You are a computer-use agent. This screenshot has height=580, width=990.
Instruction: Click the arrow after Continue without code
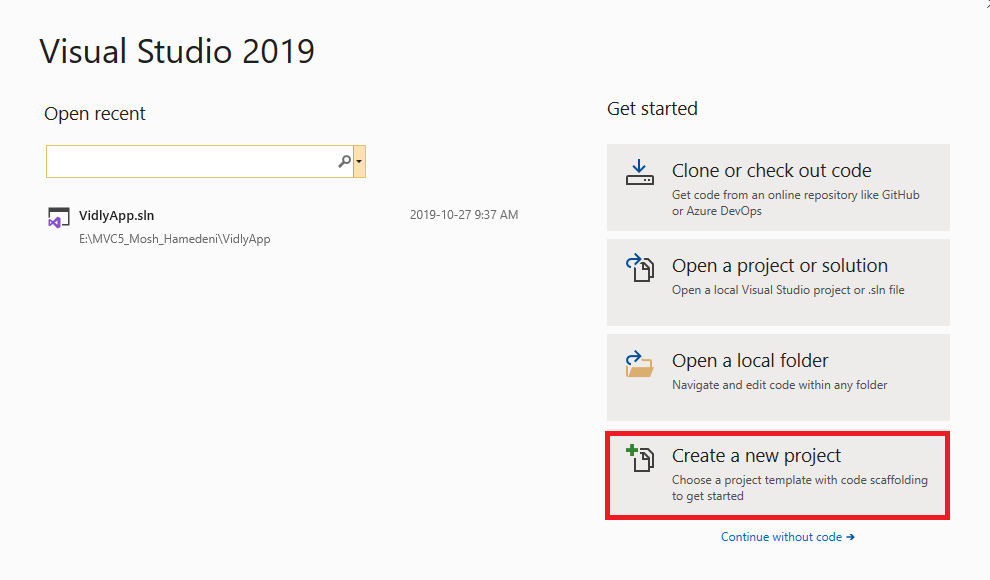(x=850, y=537)
